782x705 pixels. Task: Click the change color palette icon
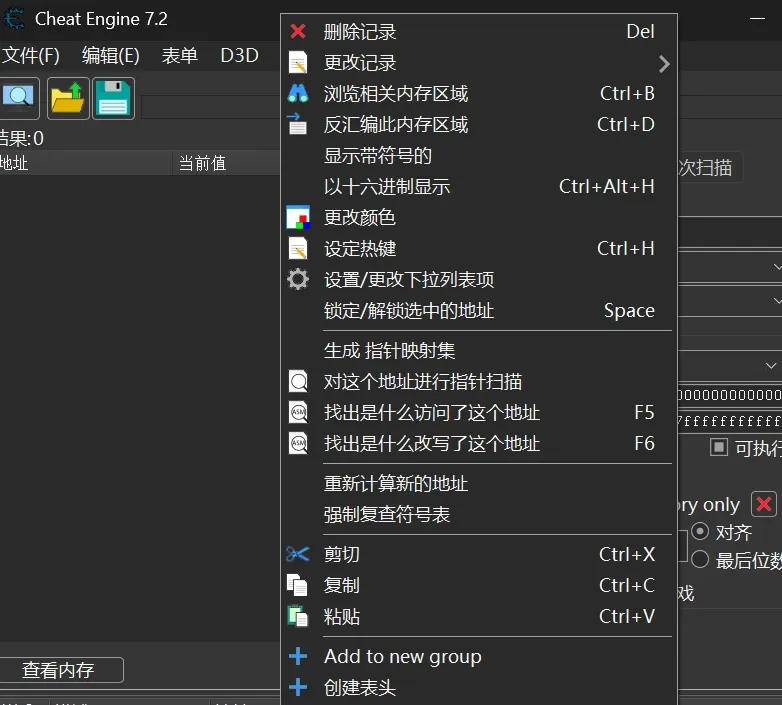click(x=298, y=217)
